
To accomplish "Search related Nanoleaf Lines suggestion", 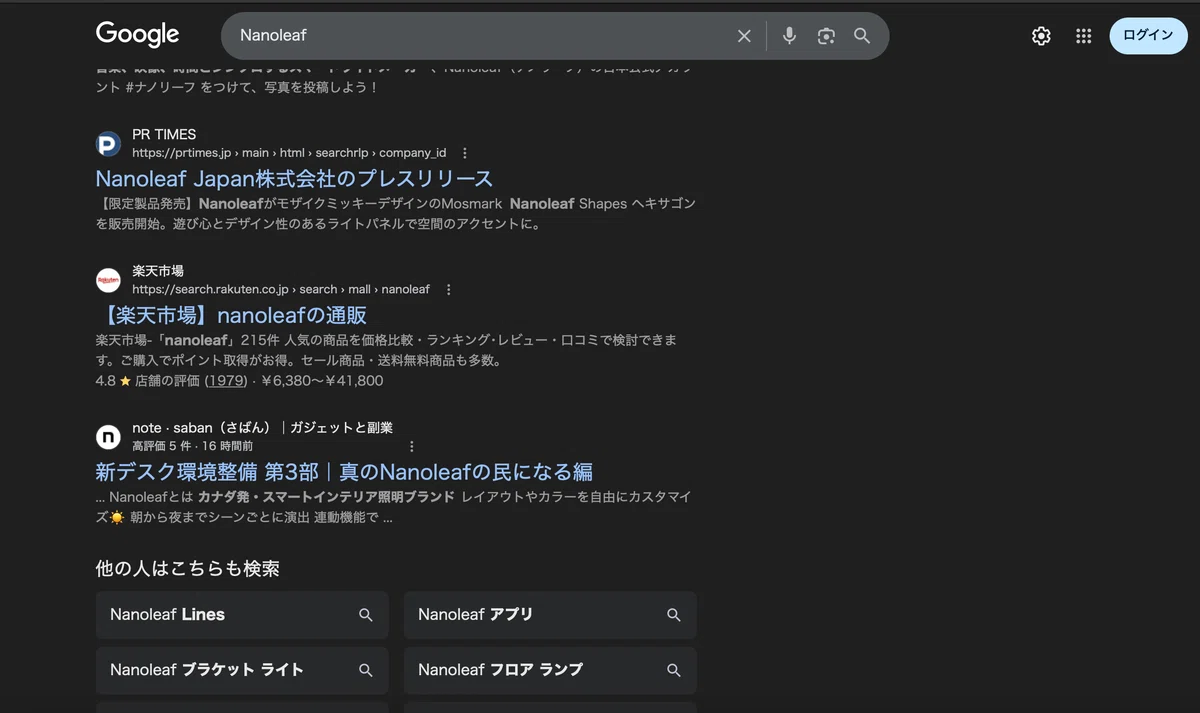I will coord(242,615).
